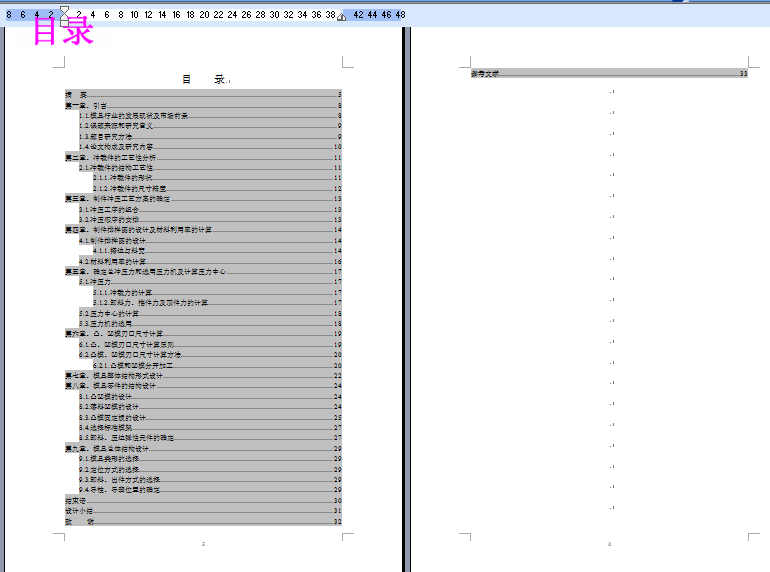770x572 pixels.
Task: Open the 第二章 chapter contents entry
Action: click(x=203, y=158)
